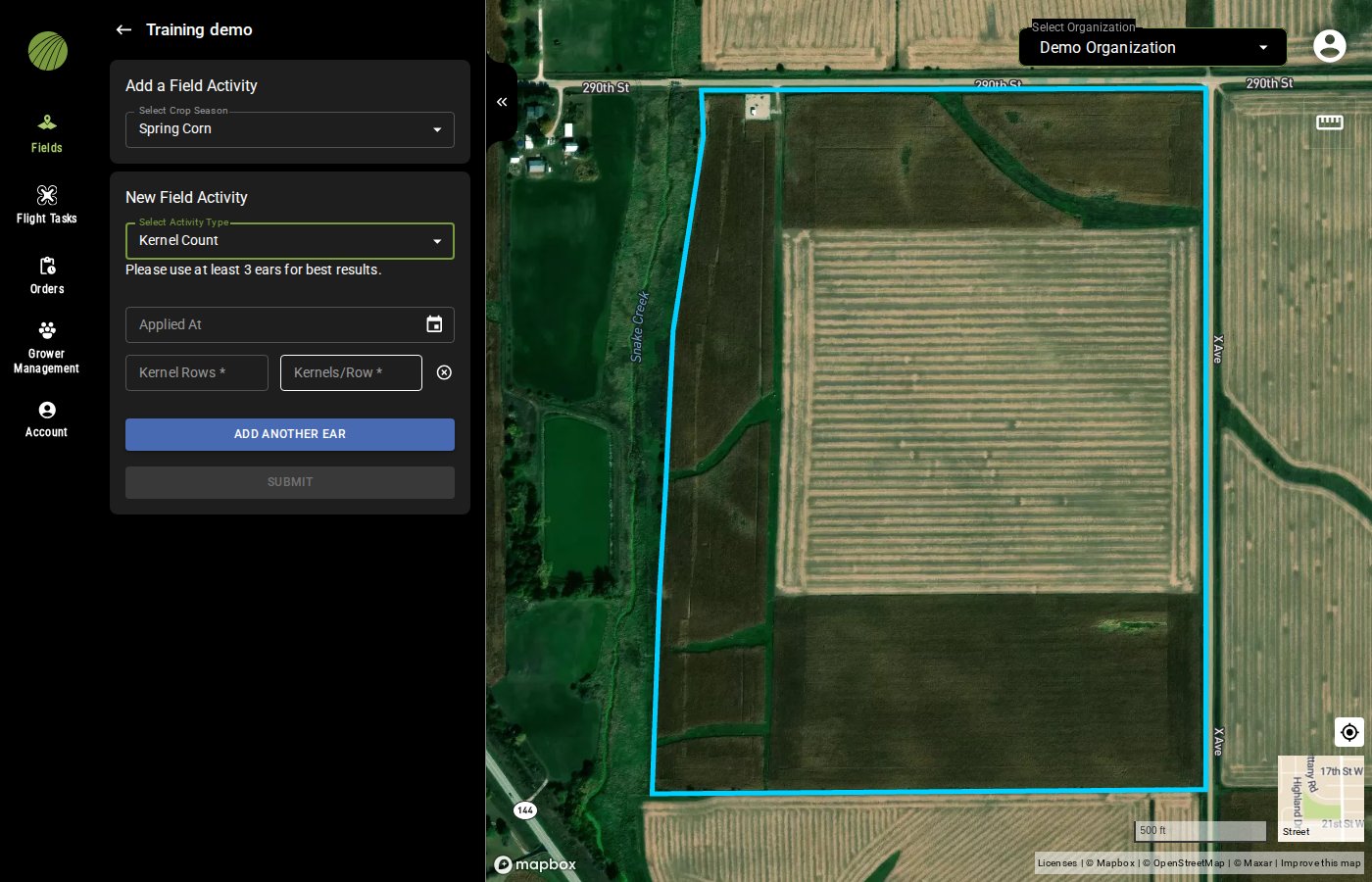Open the Select Organization dropdown

click(1153, 47)
